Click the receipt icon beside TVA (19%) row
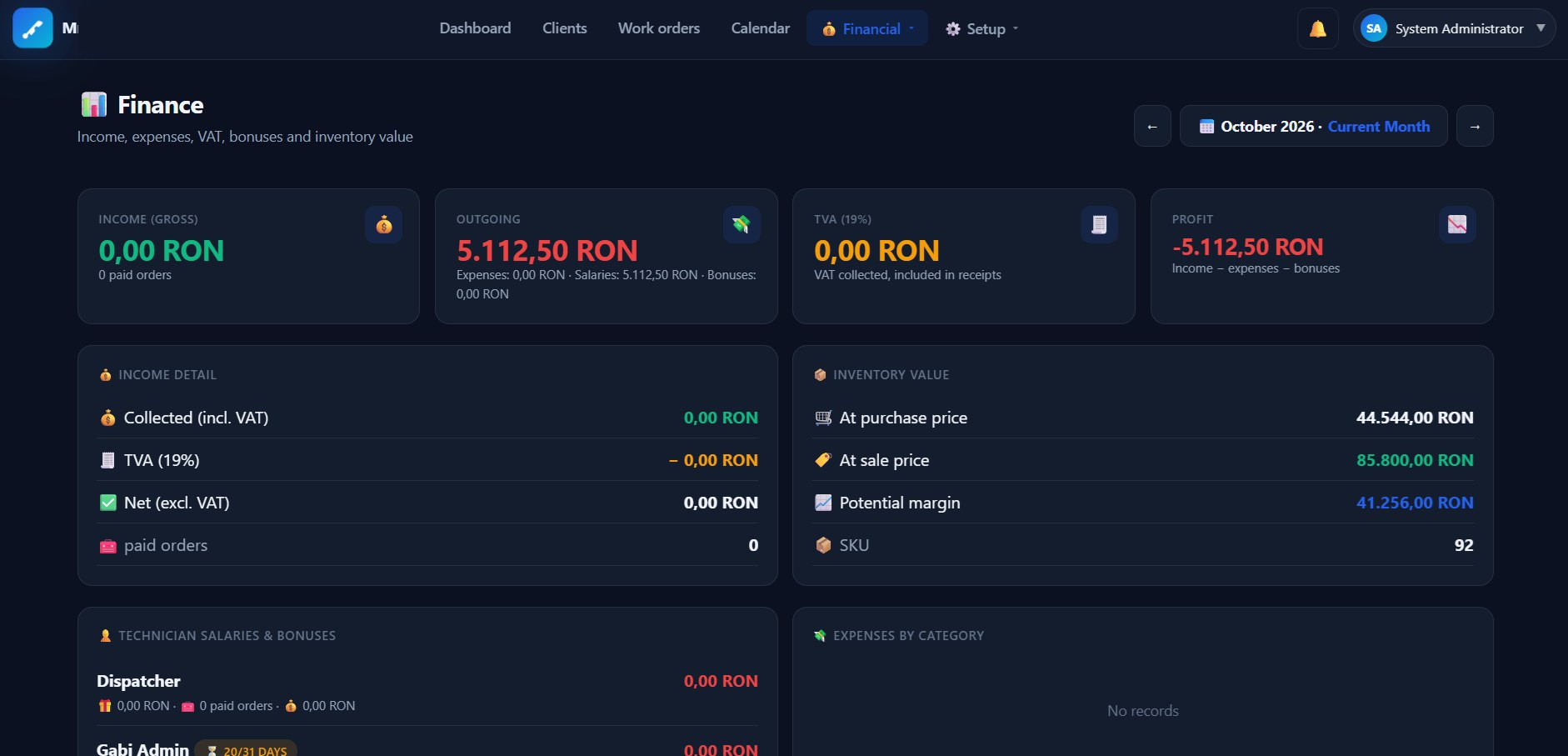The image size is (1568, 756). [107, 460]
